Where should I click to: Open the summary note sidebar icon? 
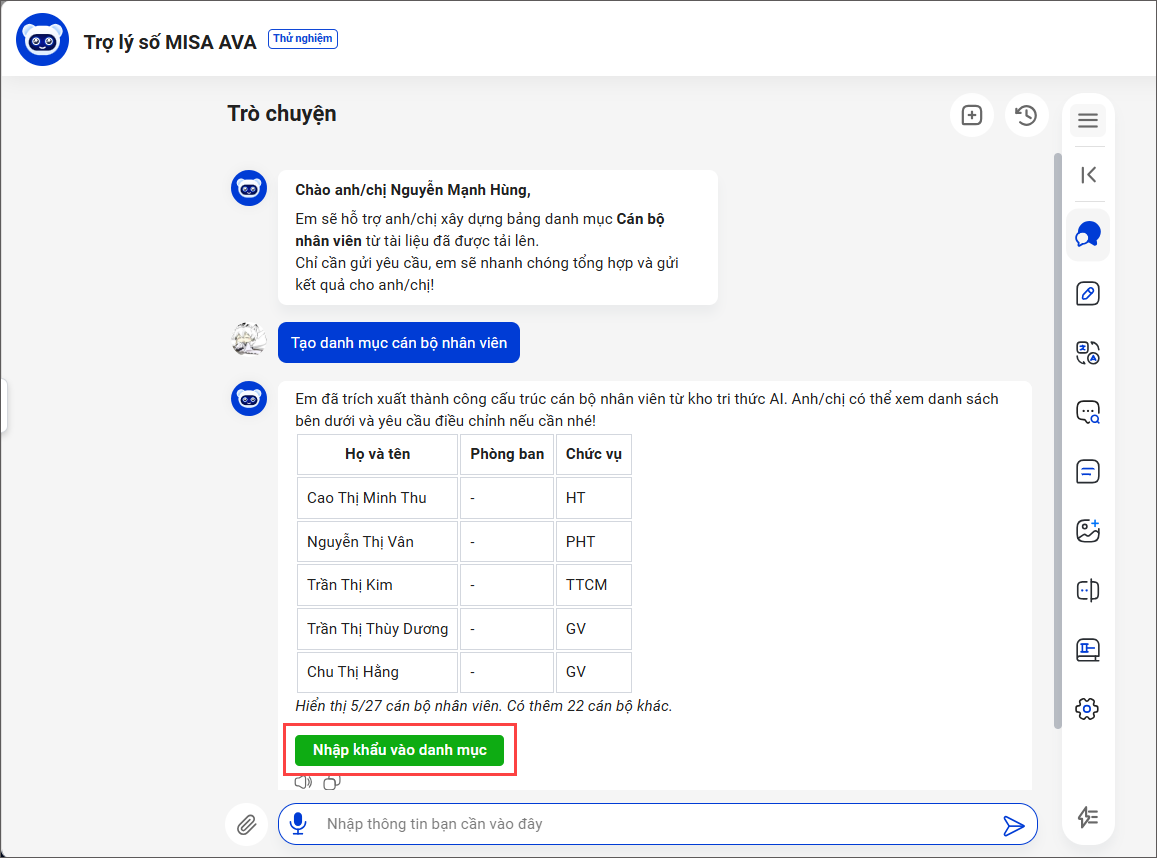[1088, 471]
